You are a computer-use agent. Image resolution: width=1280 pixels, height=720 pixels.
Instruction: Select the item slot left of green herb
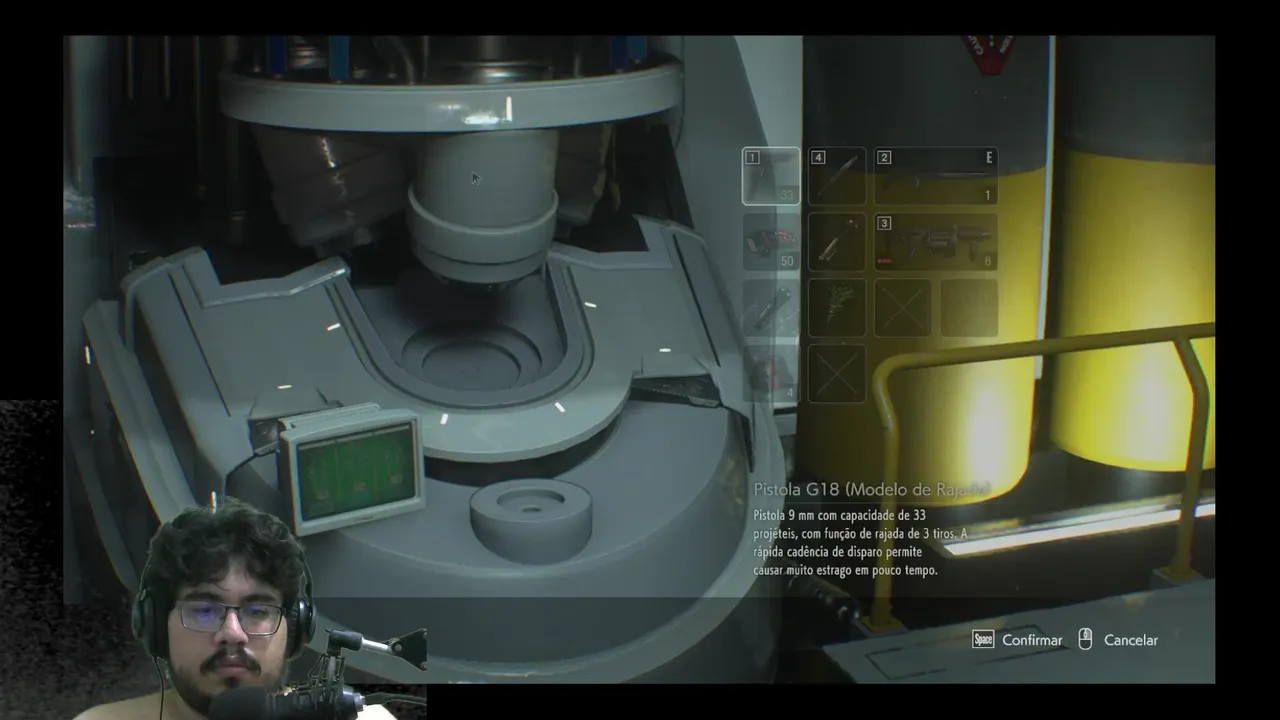(x=771, y=308)
